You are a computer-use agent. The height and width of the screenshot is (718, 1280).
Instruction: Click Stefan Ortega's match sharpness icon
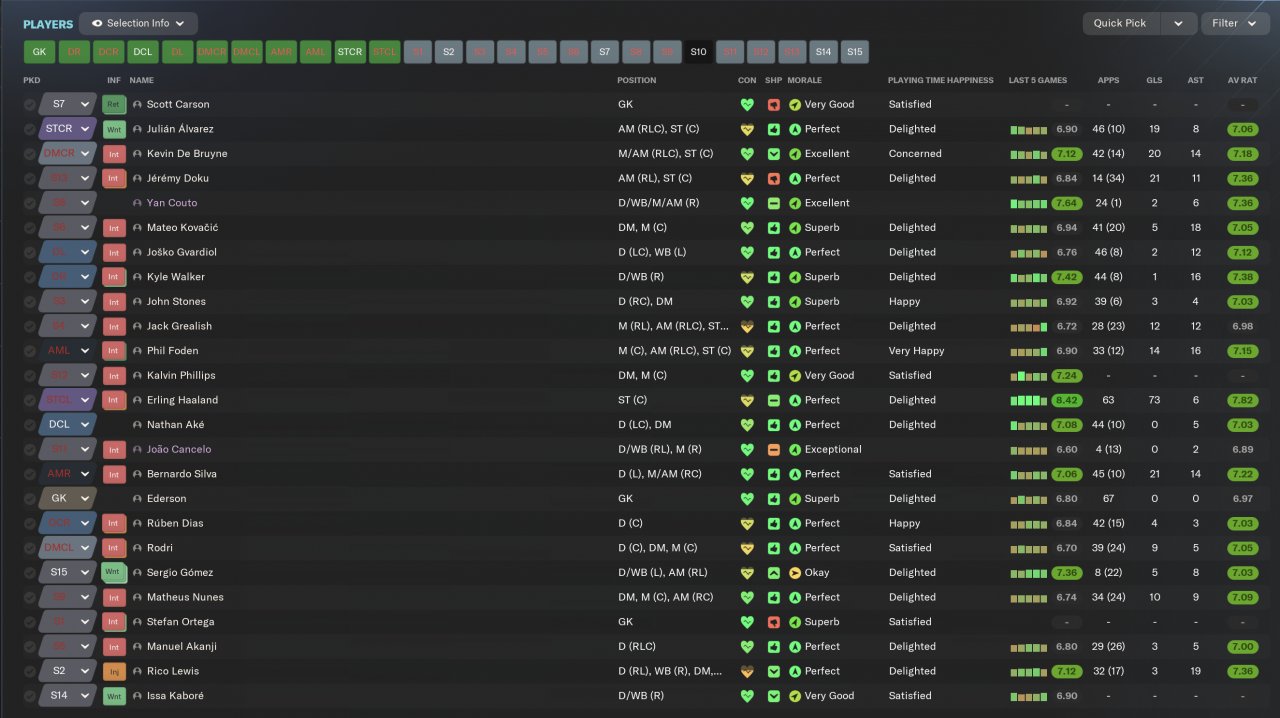pyautogui.click(x=773, y=622)
